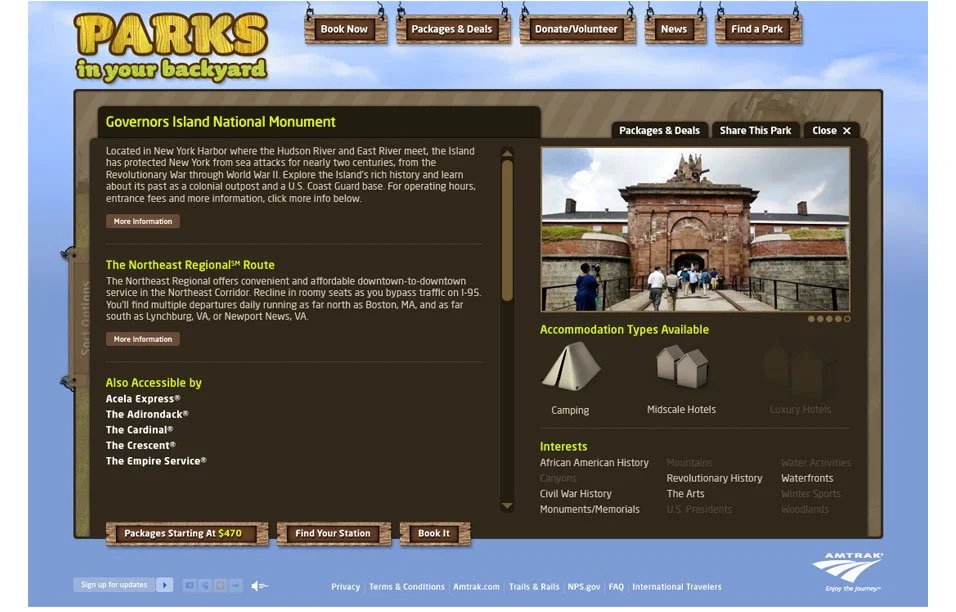Open the NPS.gov footer link
The image size is (956, 612).
coord(584,587)
